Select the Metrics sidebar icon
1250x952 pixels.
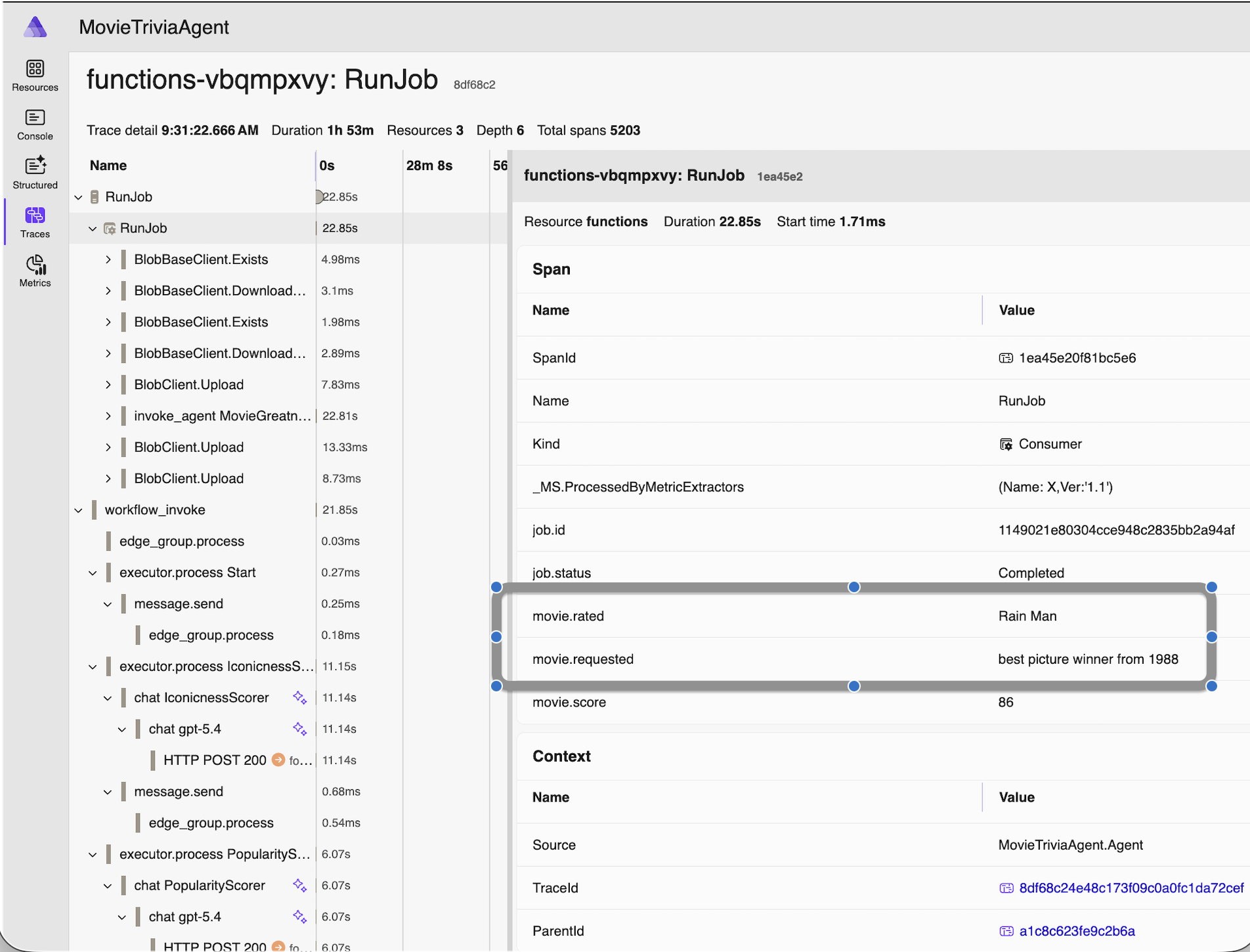pyautogui.click(x=35, y=271)
